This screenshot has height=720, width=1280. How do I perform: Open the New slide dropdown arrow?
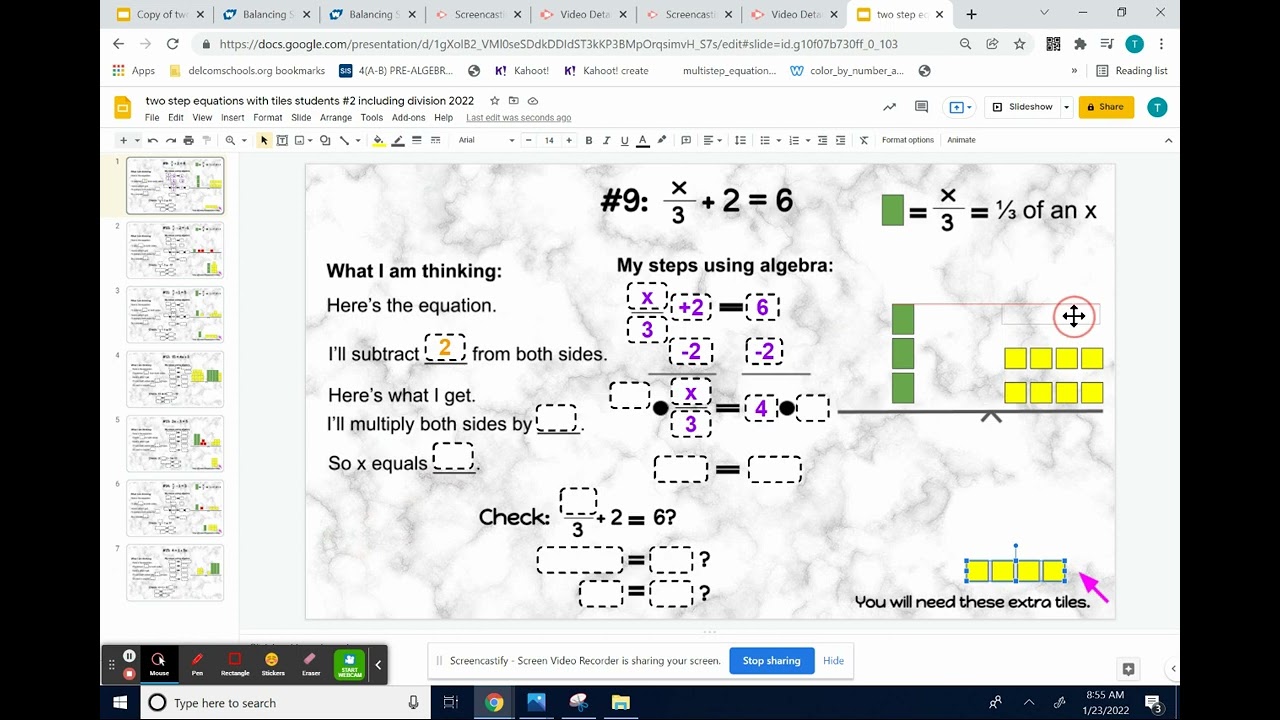[138, 140]
